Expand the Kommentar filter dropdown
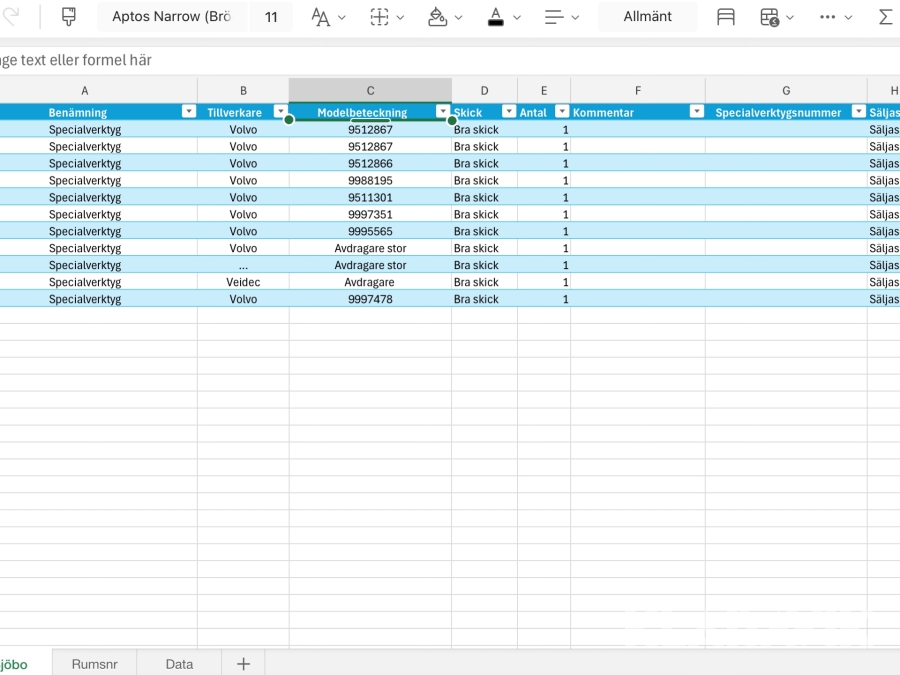This screenshot has width=900, height=675. [696, 112]
